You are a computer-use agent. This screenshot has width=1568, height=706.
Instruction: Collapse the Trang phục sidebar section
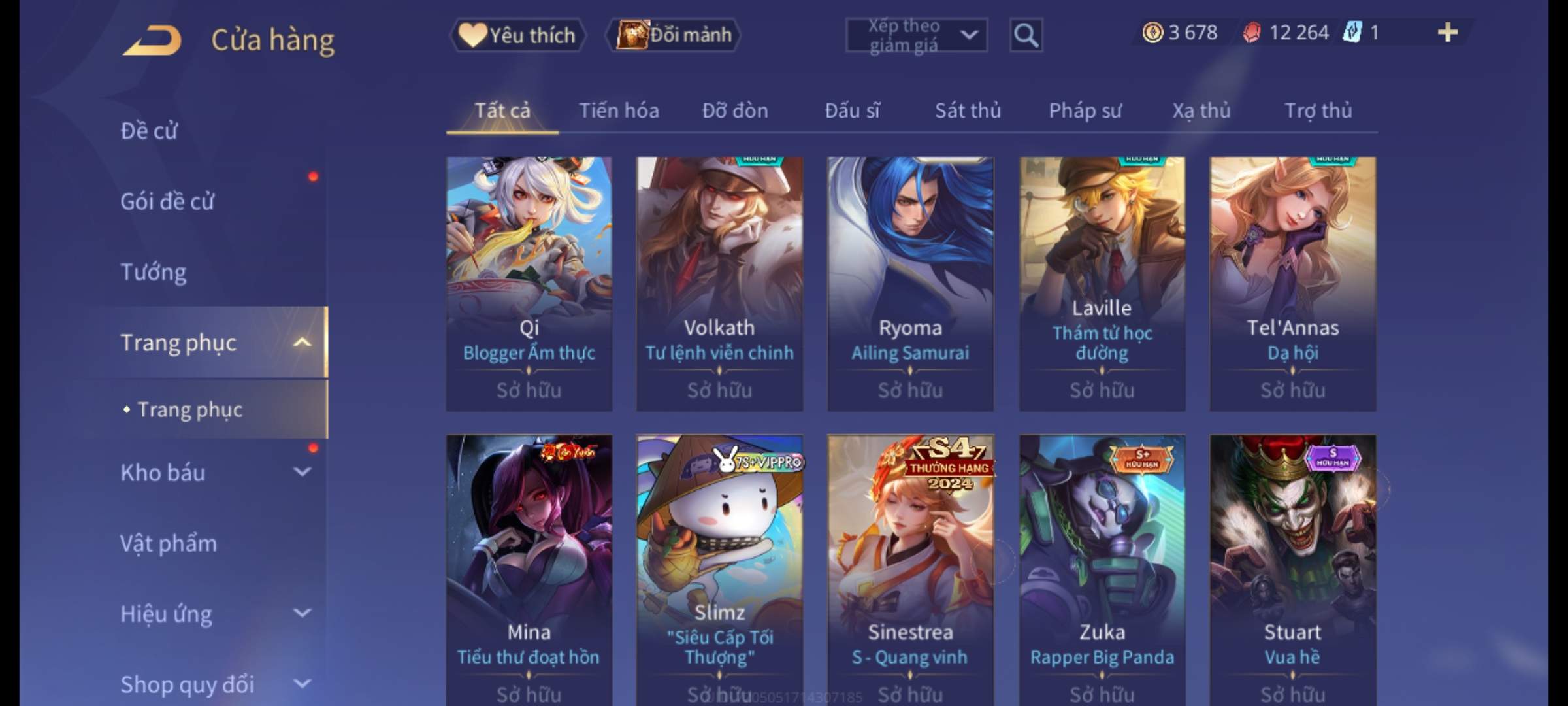point(302,343)
